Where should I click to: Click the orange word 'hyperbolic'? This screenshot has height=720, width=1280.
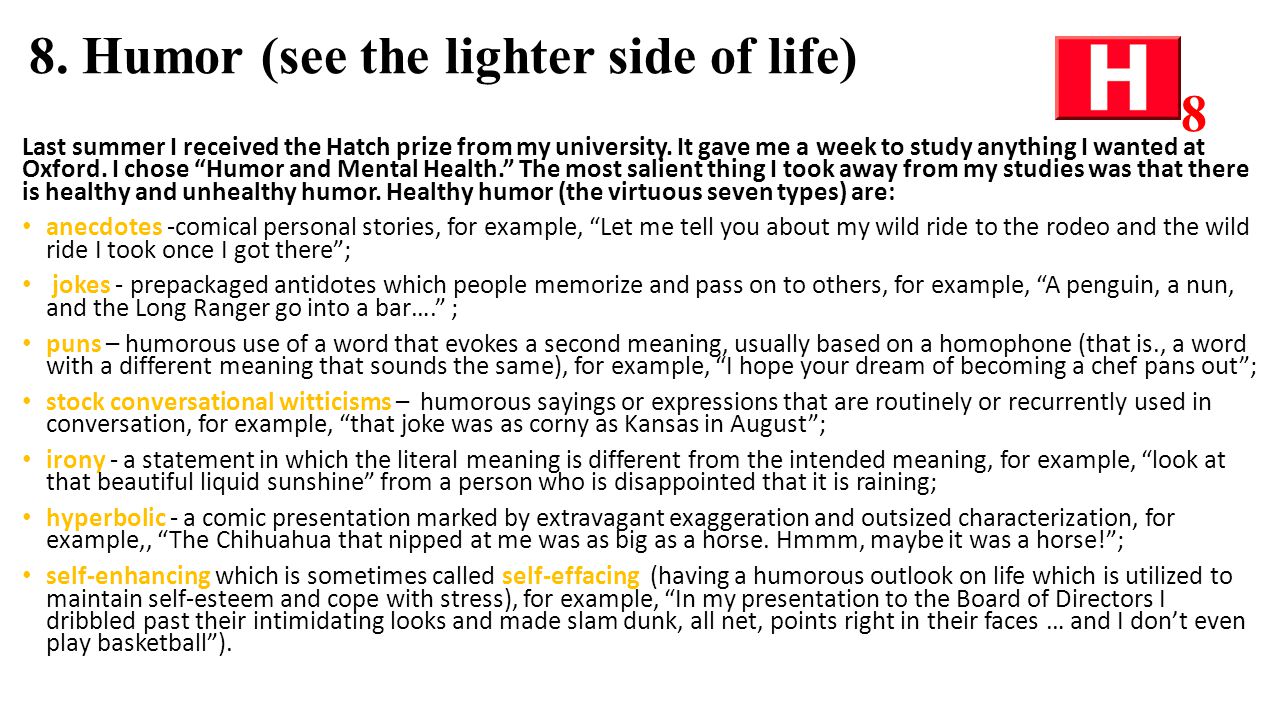pyautogui.click(x=106, y=518)
